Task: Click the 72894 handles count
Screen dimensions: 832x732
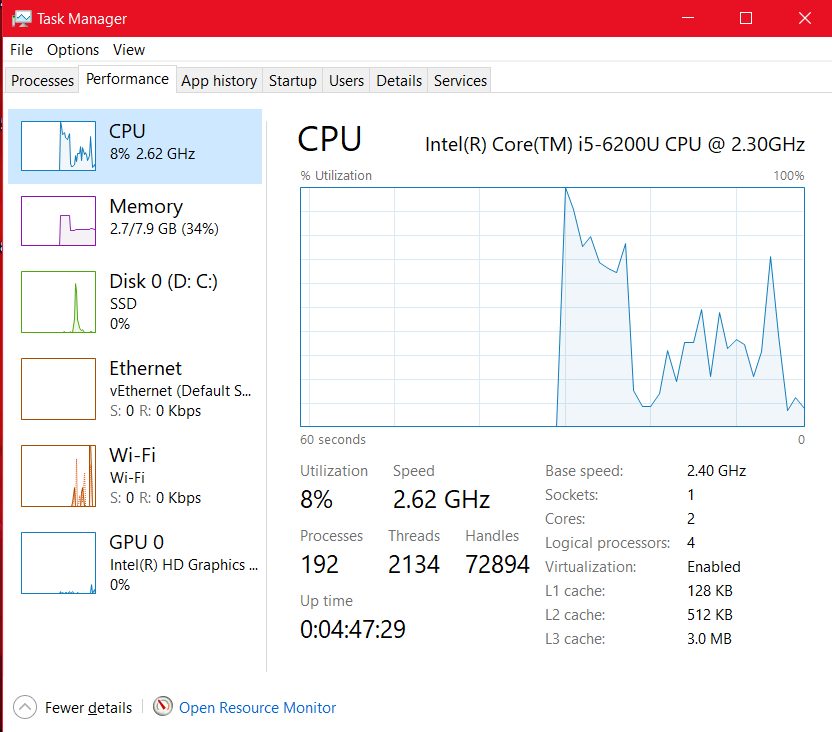Action: [497, 564]
